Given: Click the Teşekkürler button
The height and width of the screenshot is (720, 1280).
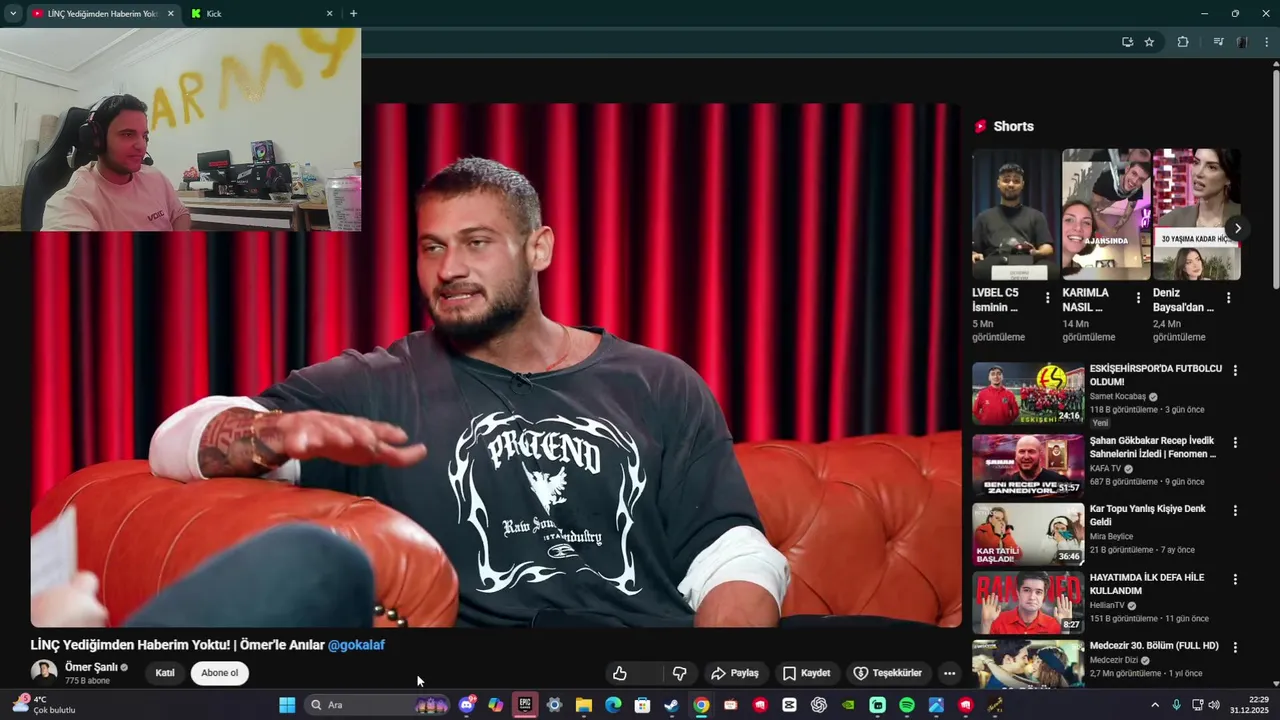Looking at the screenshot, I should 888,673.
